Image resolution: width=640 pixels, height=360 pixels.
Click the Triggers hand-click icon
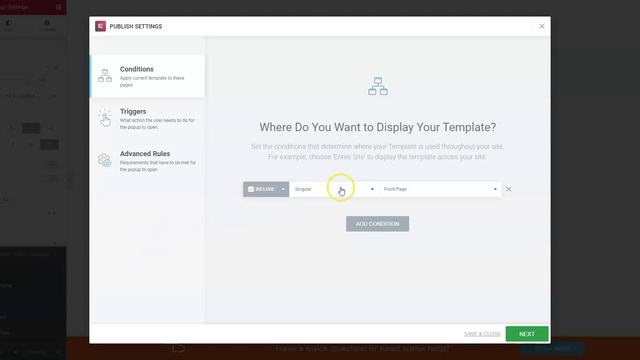105,118
